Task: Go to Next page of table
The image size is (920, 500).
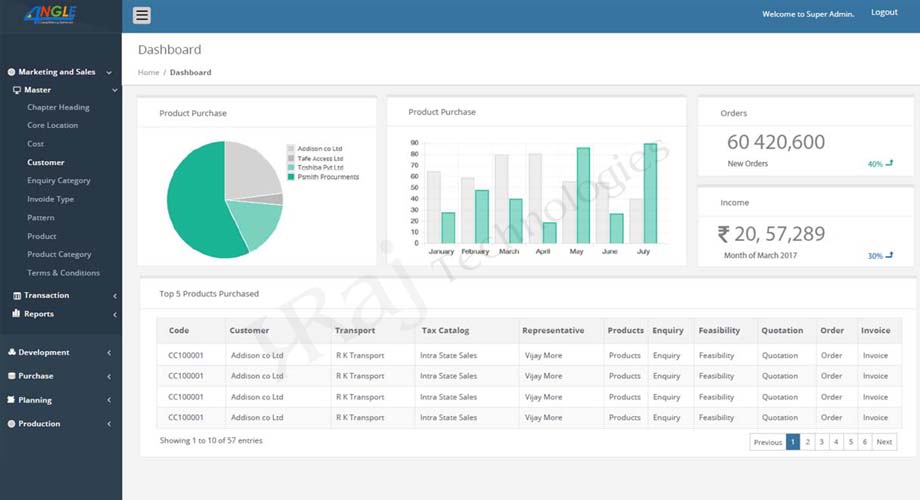Action: pos(884,442)
